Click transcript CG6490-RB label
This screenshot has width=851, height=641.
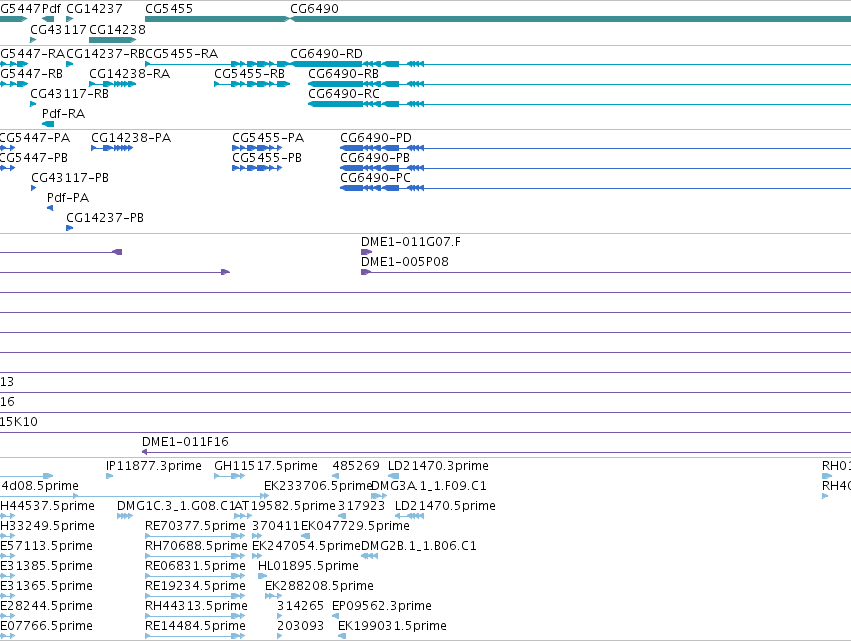click(x=344, y=74)
